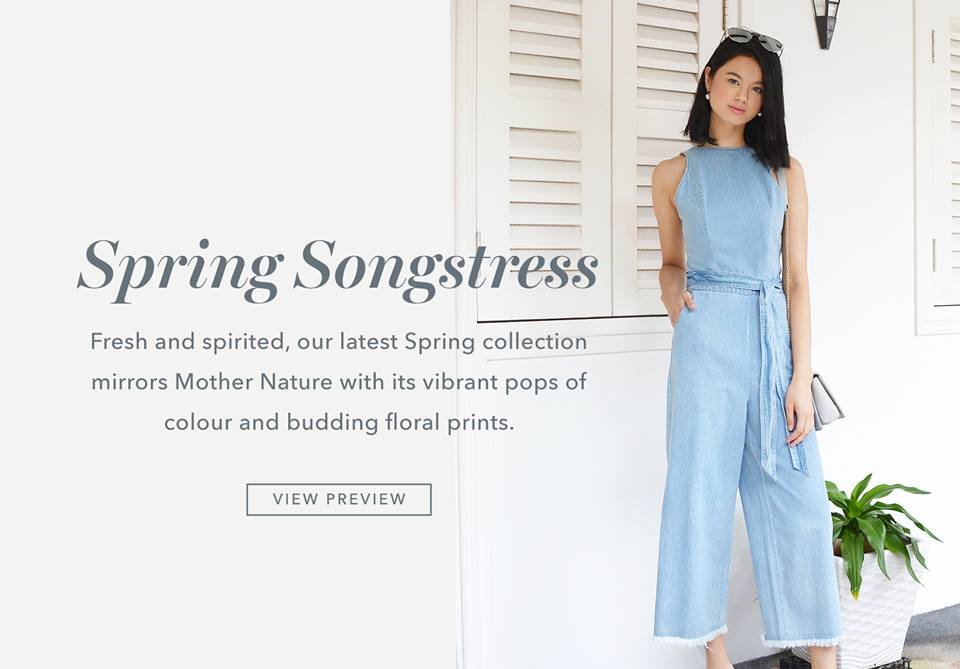Image resolution: width=960 pixels, height=669 pixels.
Task: Click the text "colour and budding floral prints"
Action: (337, 422)
